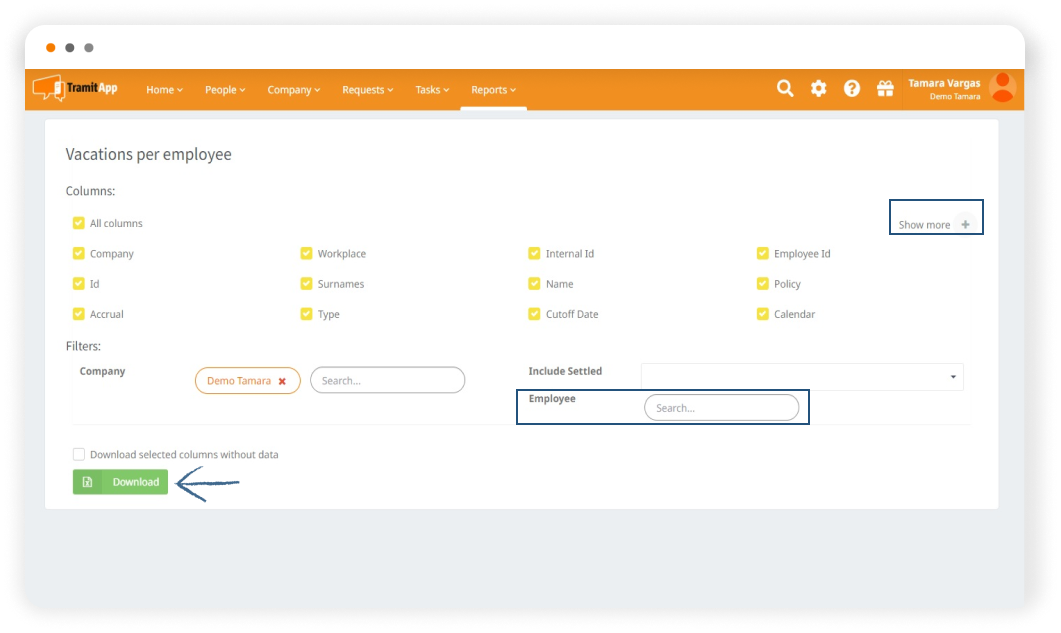This screenshot has height=633, width=1061.
Task: Open settings gear icon in top bar
Action: pos(818,89)
